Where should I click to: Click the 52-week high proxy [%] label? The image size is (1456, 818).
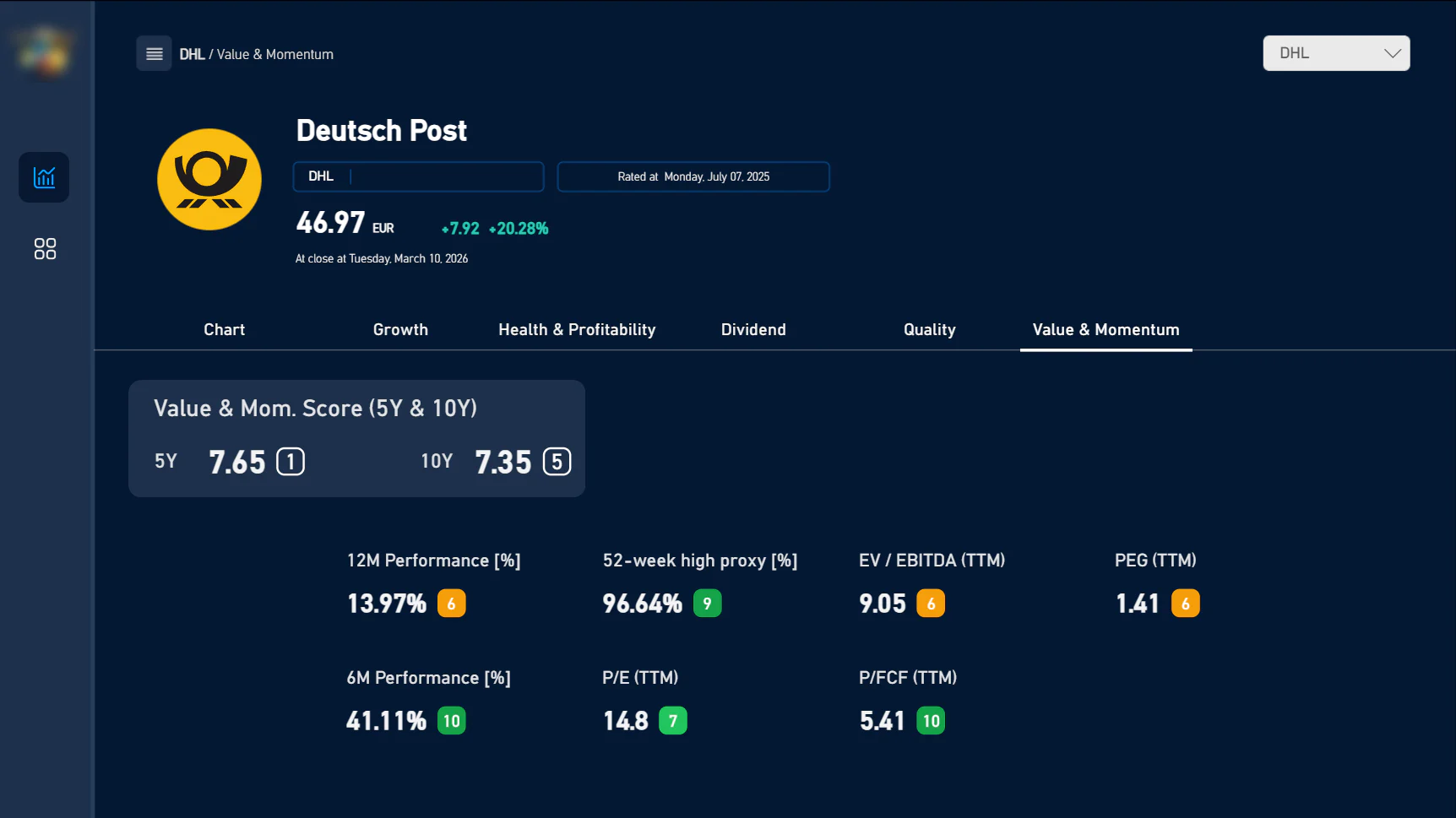pyautogui.click(x=700, y=561)
